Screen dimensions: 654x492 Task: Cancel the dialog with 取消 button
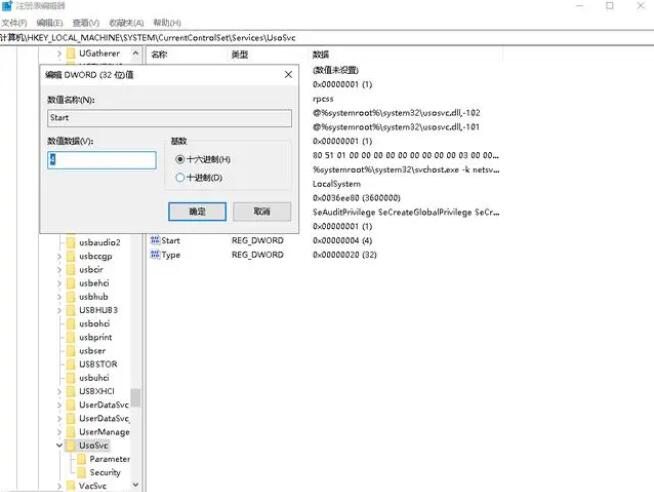click(262, 211)
